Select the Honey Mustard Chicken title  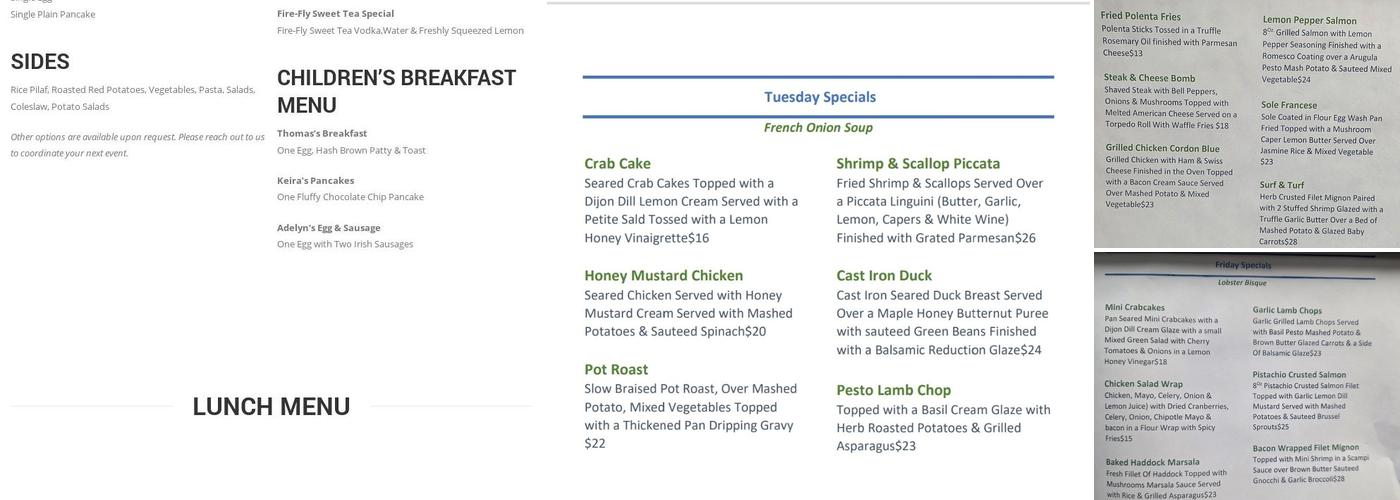tap(663, 275)
